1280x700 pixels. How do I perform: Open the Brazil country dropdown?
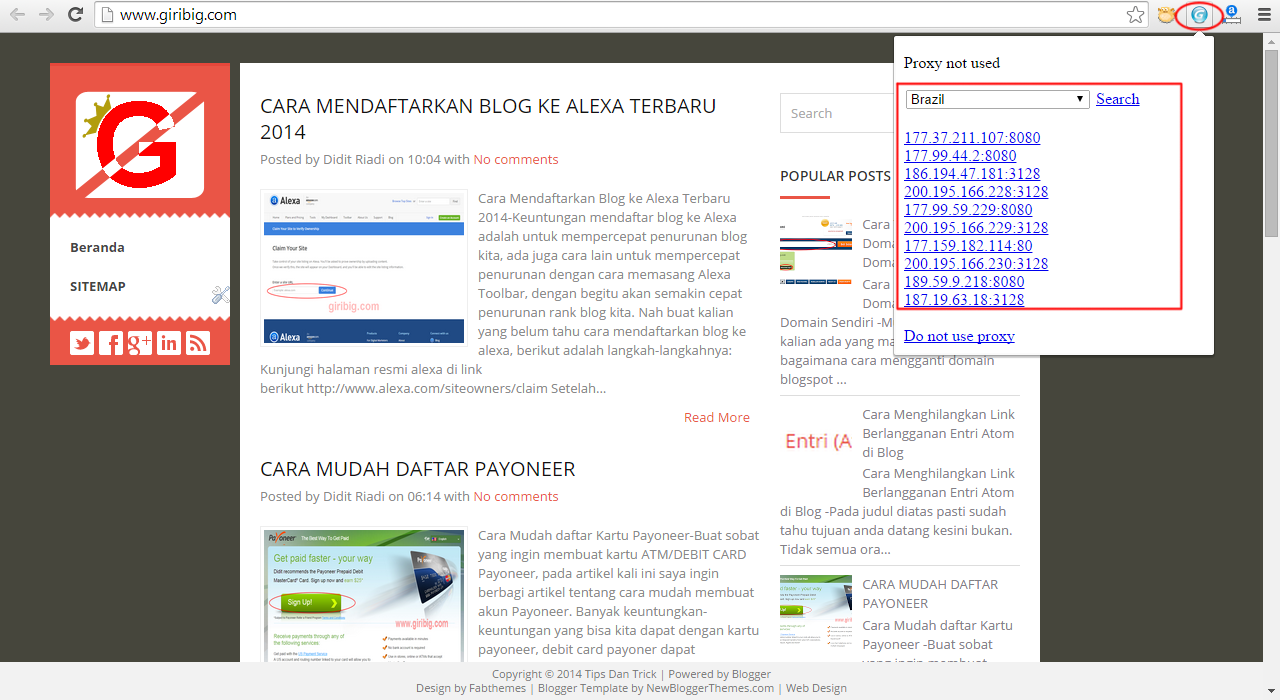tap(997, 99)
